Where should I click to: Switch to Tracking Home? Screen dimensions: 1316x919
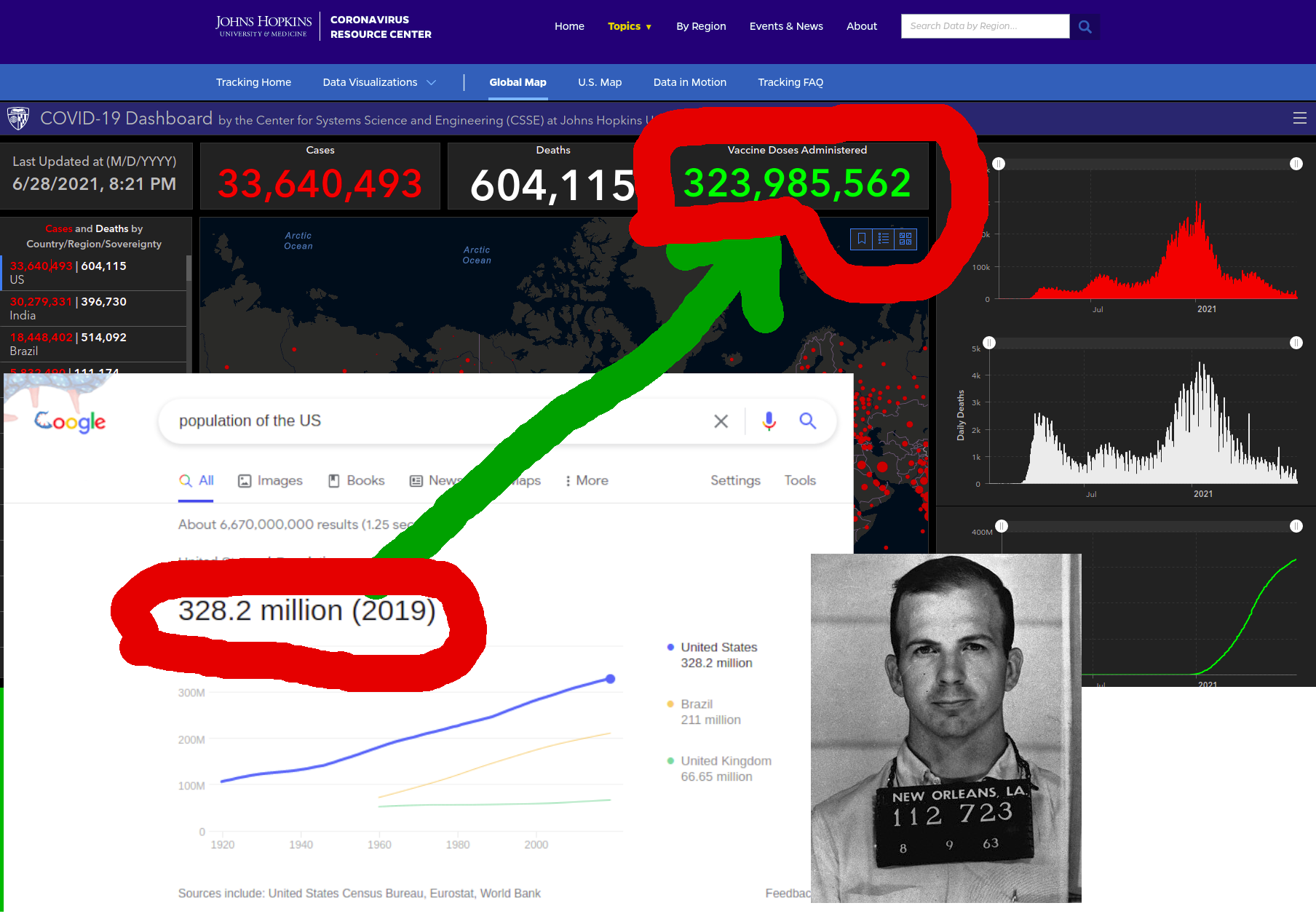253,82
